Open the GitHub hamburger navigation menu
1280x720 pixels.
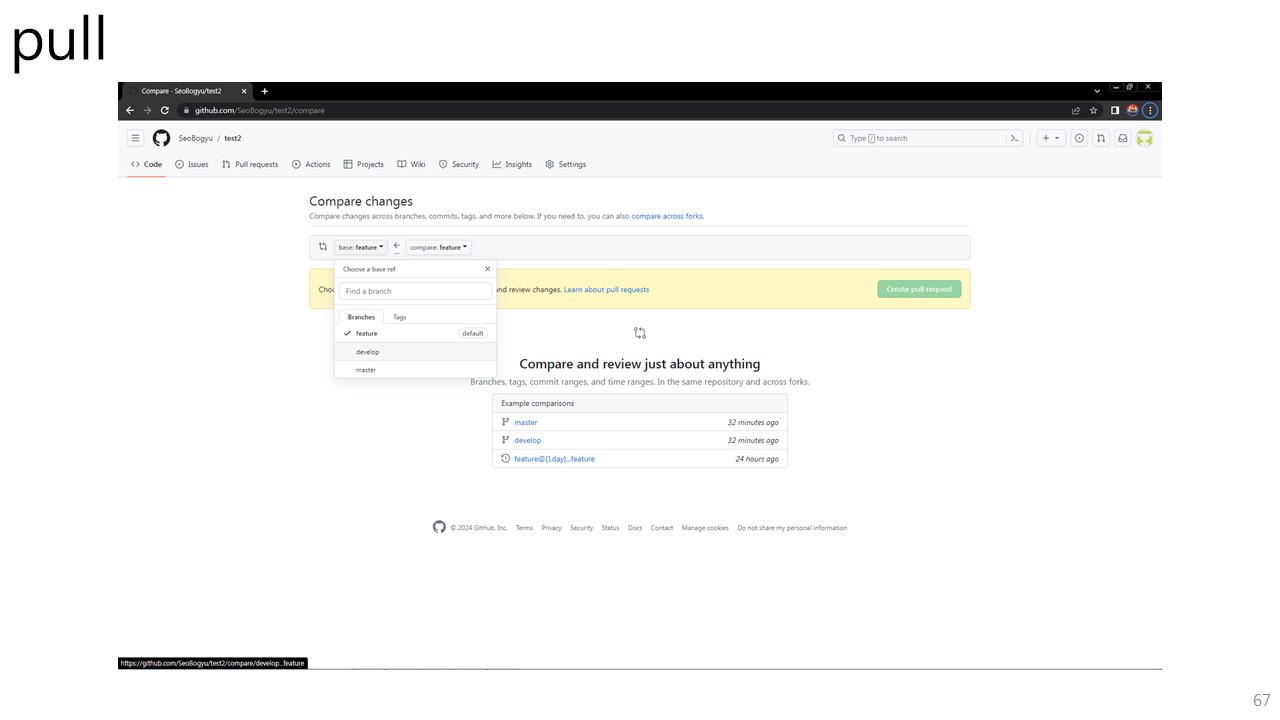[135, 138]
